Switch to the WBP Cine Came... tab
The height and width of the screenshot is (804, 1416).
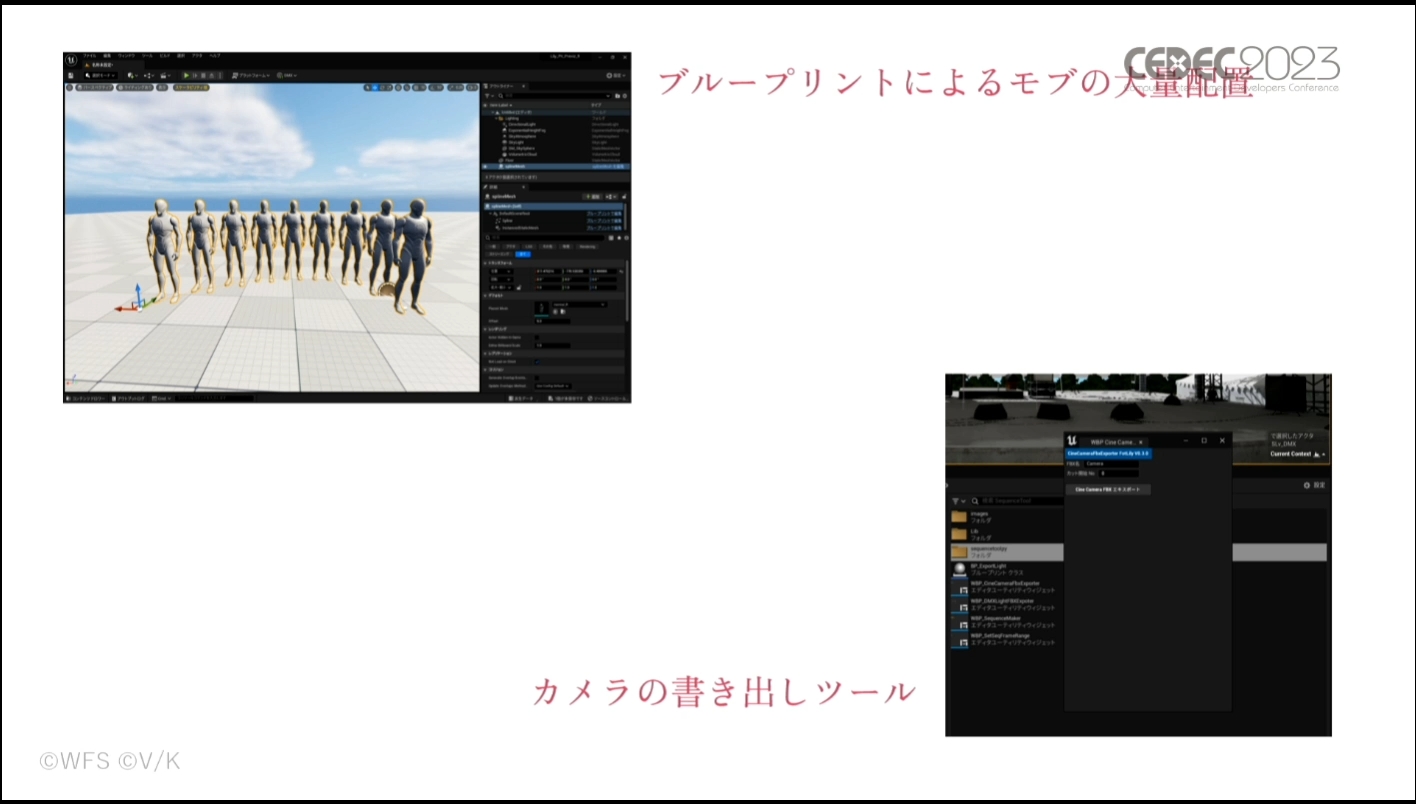(x=1112, y=442)
